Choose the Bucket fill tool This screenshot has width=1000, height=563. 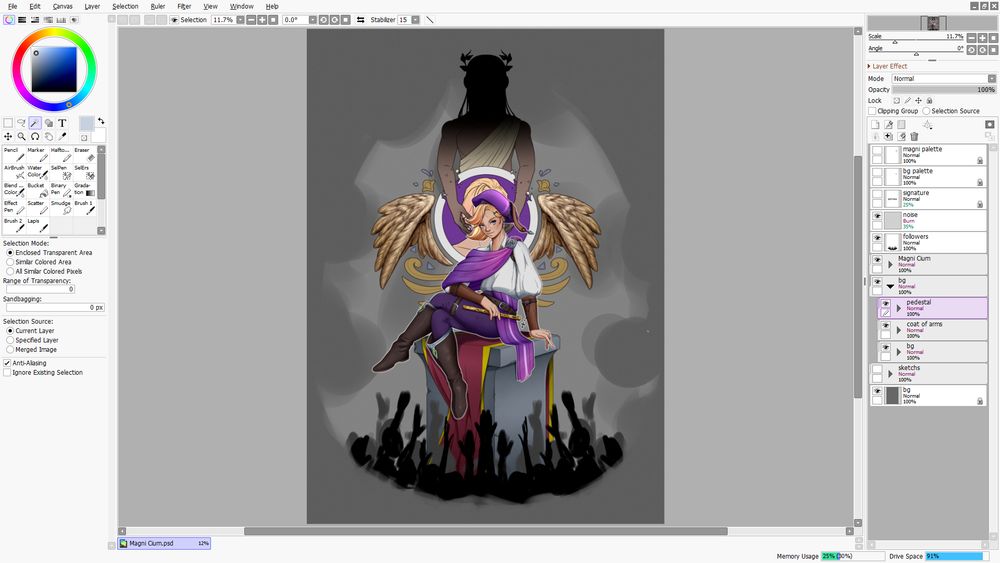click(x=37, y=190)
